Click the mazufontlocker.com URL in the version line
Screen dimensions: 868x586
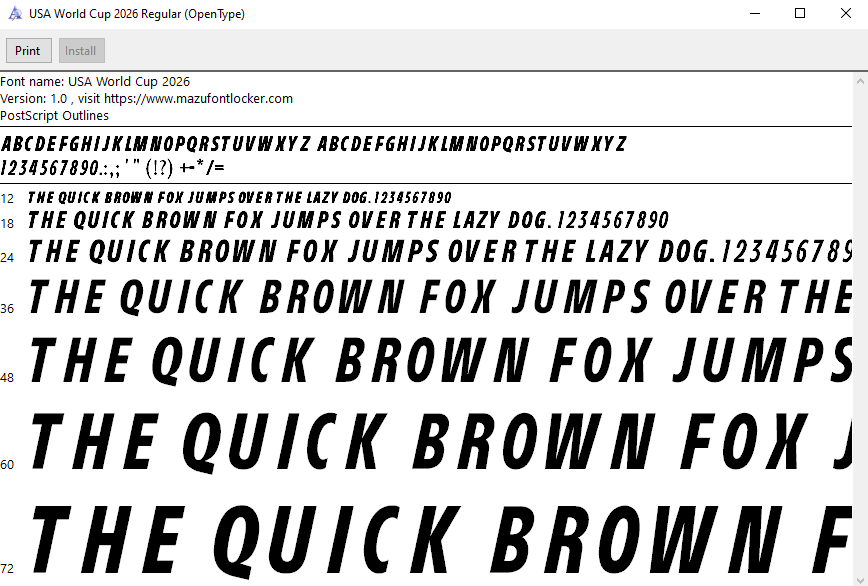click(x=198, y=99)
